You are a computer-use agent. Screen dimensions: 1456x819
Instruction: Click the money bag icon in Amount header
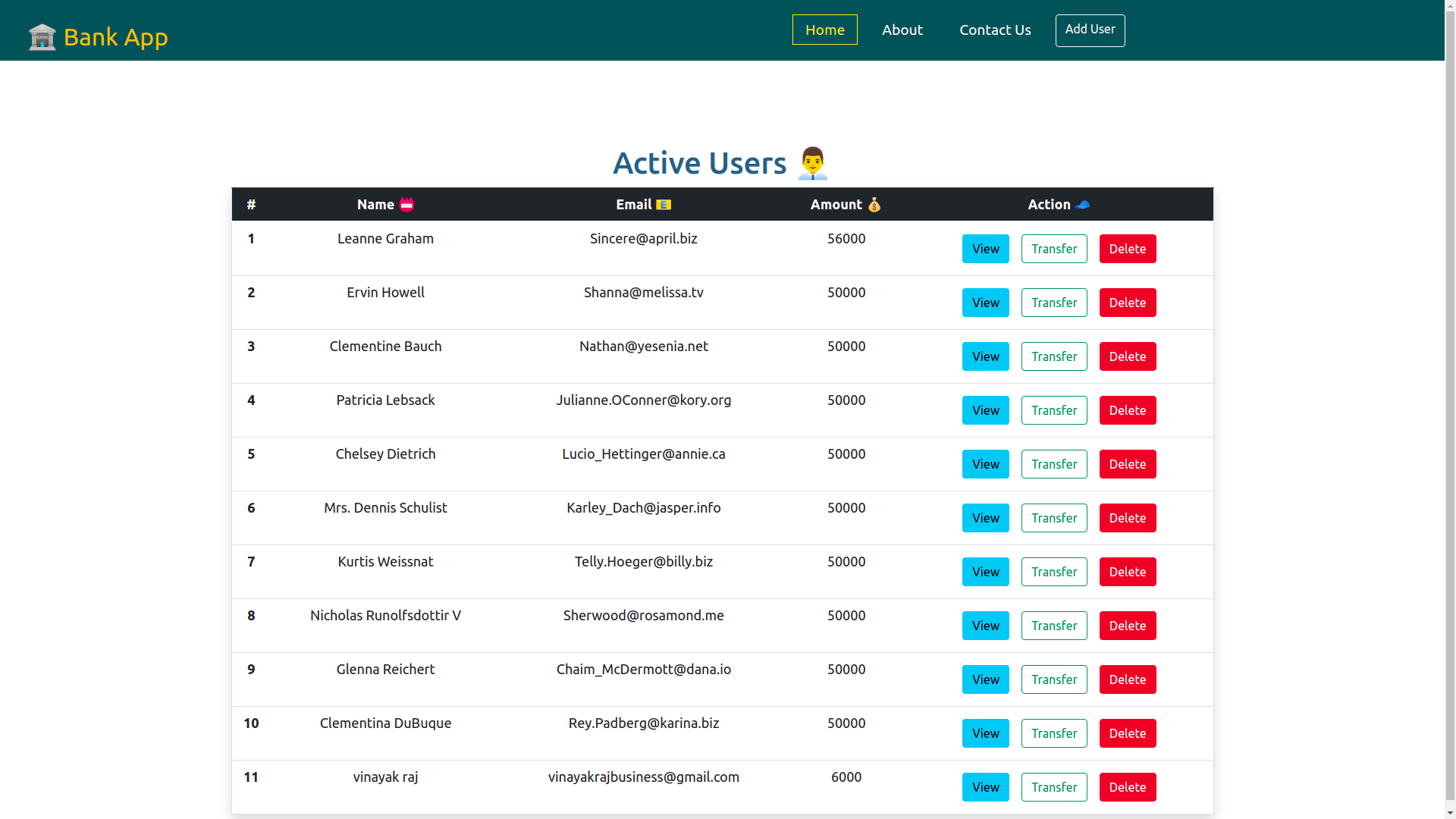[x=874, y=204]
